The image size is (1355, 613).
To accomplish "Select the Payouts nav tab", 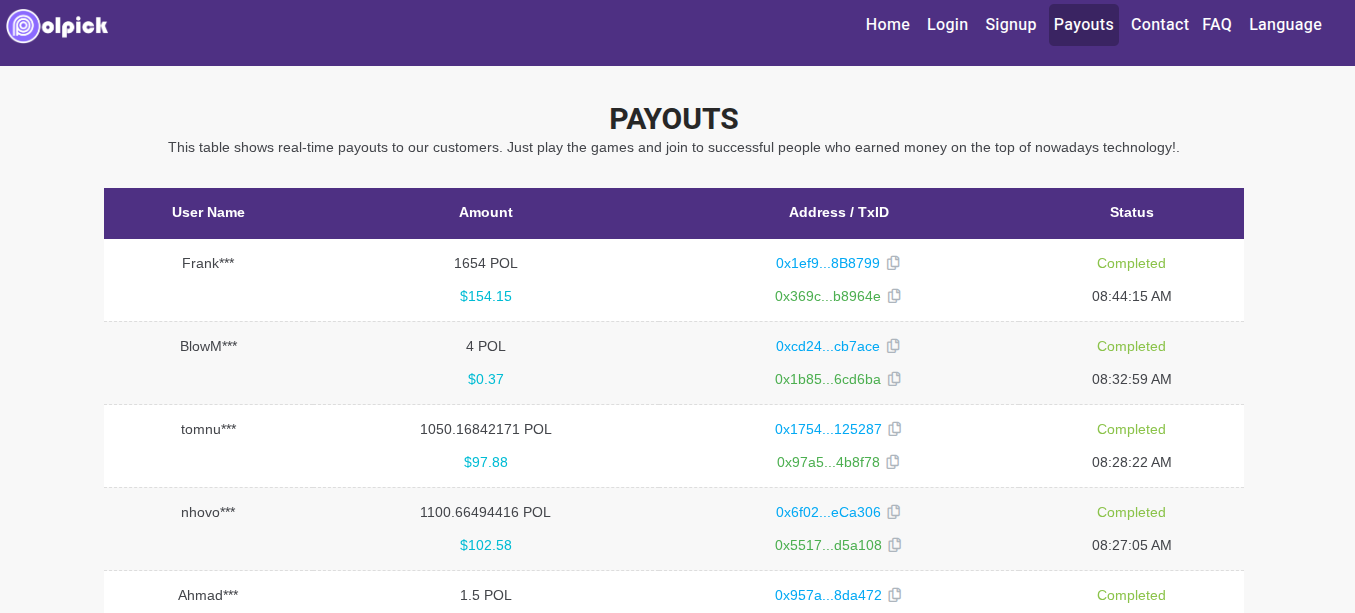I will pyautogui.click(x=1084, y=25).
